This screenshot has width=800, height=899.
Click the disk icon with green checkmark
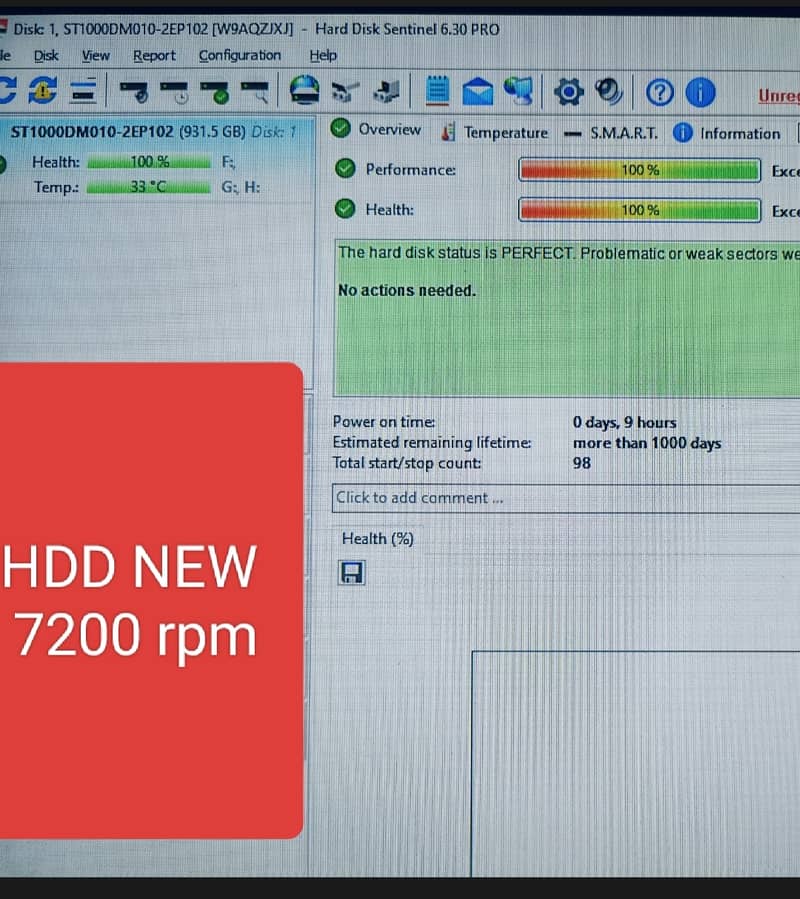point(214,92)
